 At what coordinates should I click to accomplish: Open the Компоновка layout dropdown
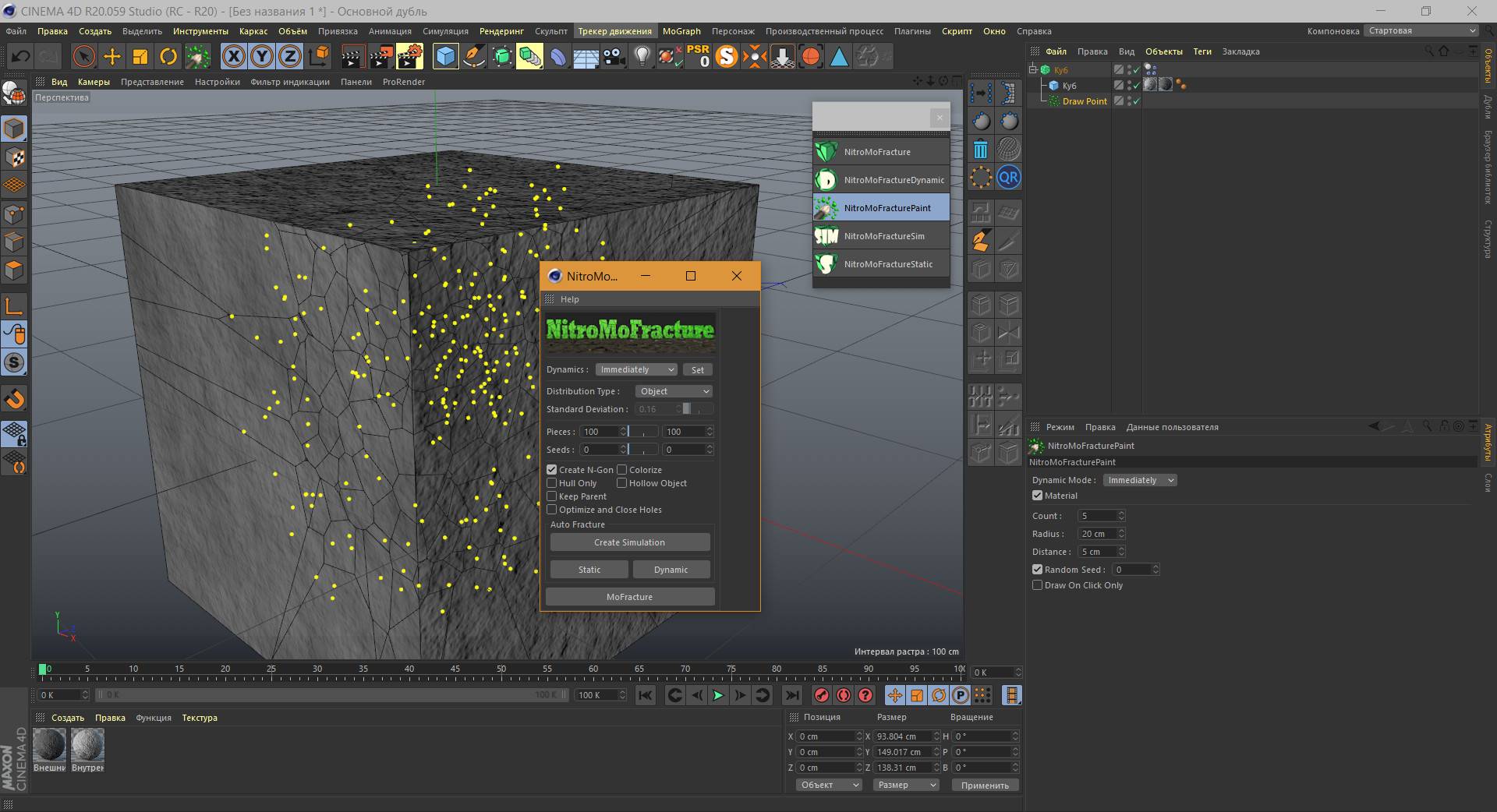click(x=1421, y=30)
